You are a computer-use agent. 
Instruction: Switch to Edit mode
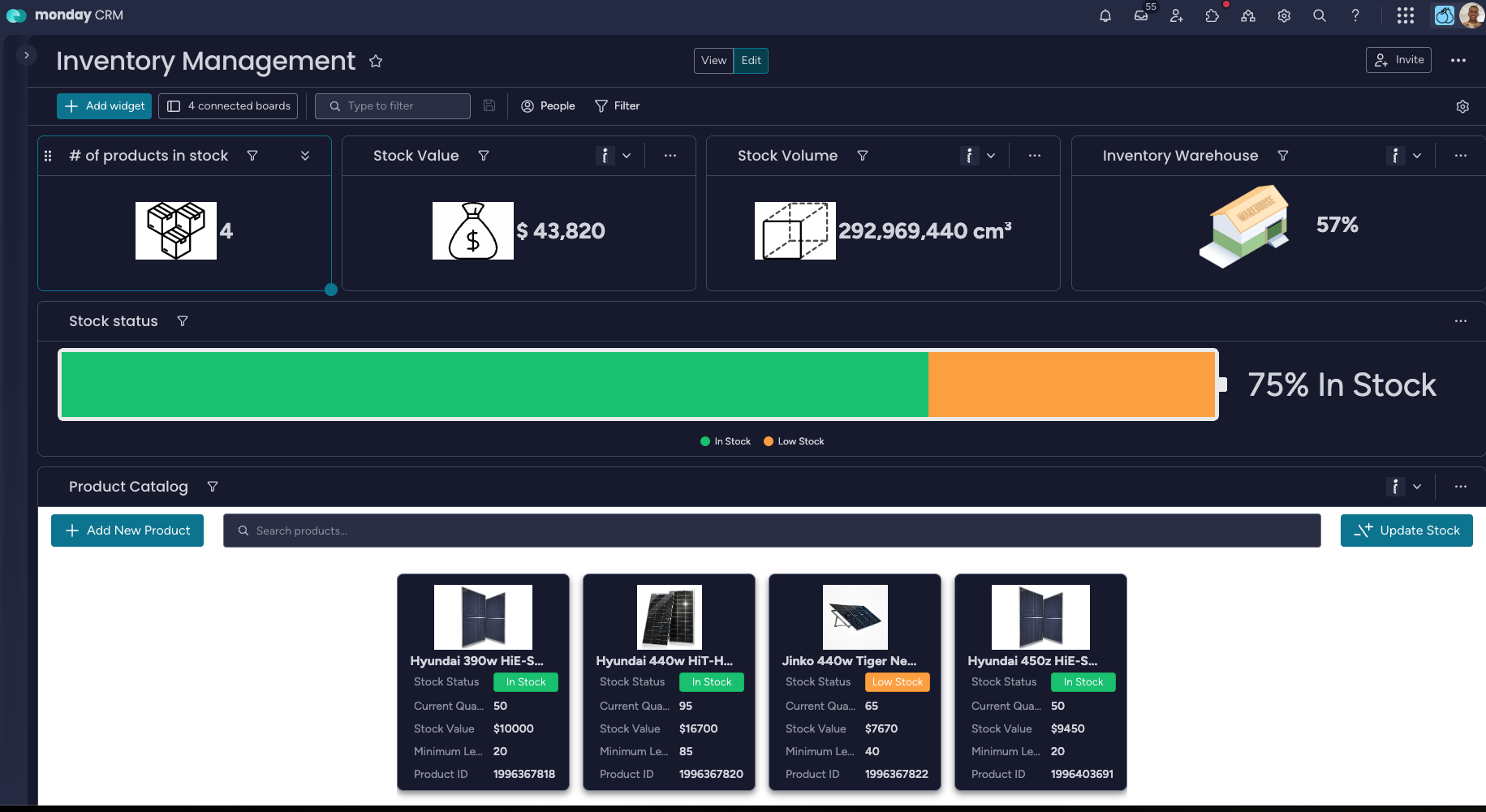pyautogui.click(x=751, y=61)
